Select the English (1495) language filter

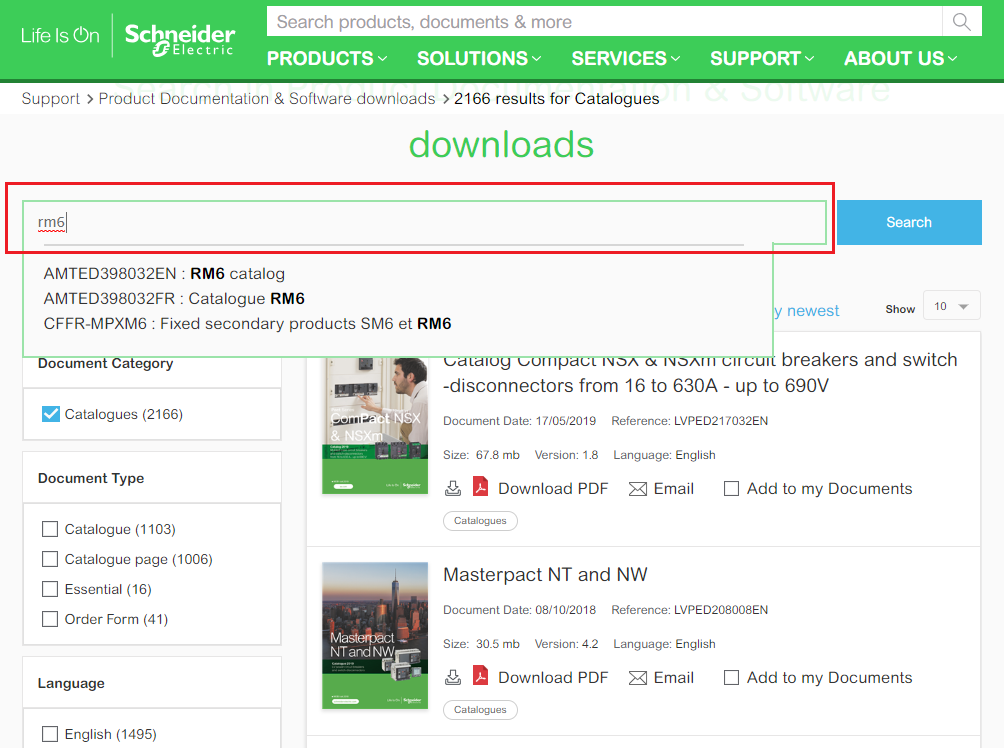pyautogui.click(x=50, y=734)
